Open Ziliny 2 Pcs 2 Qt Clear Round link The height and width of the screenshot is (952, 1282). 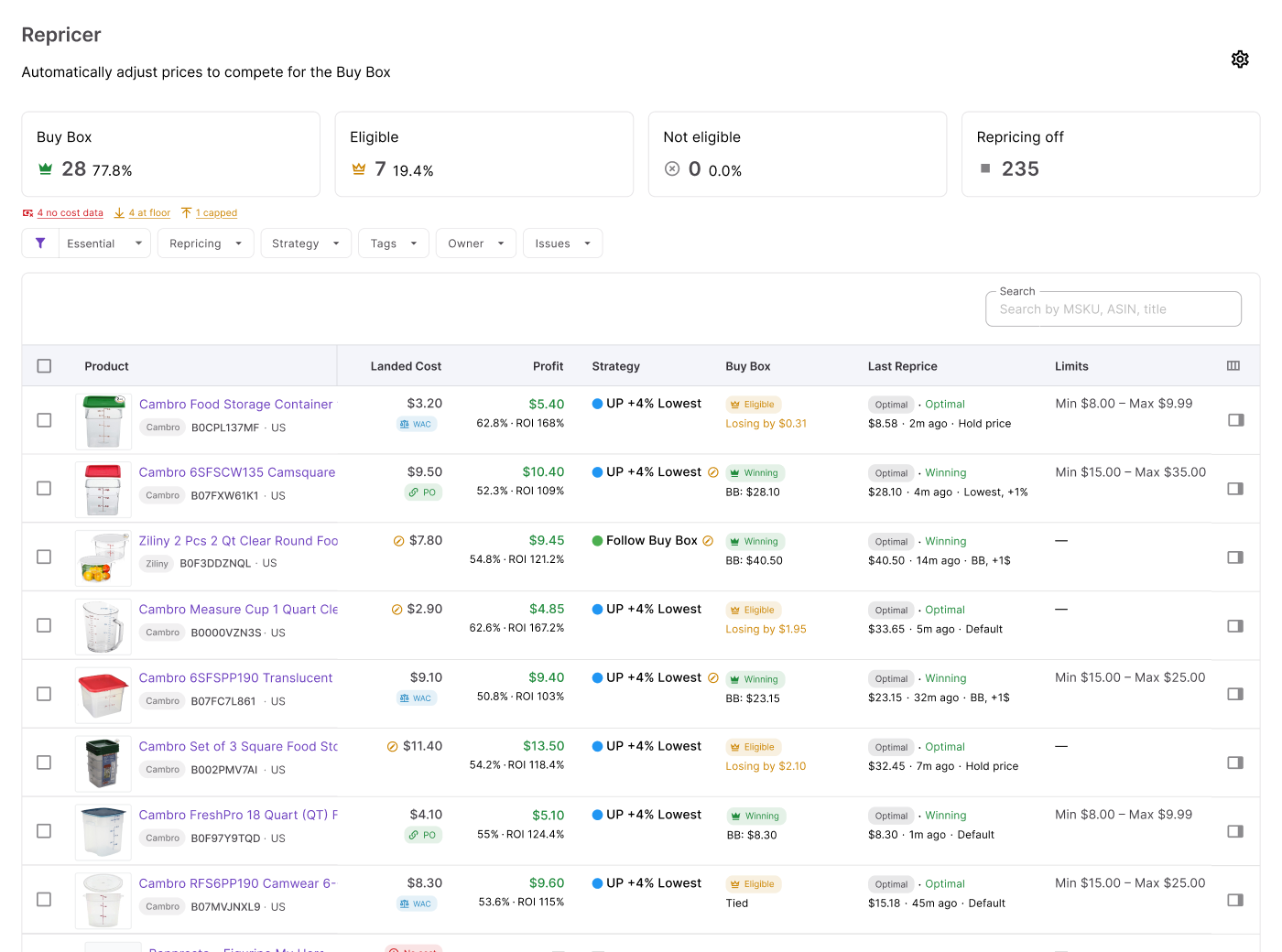coord(238,541)
